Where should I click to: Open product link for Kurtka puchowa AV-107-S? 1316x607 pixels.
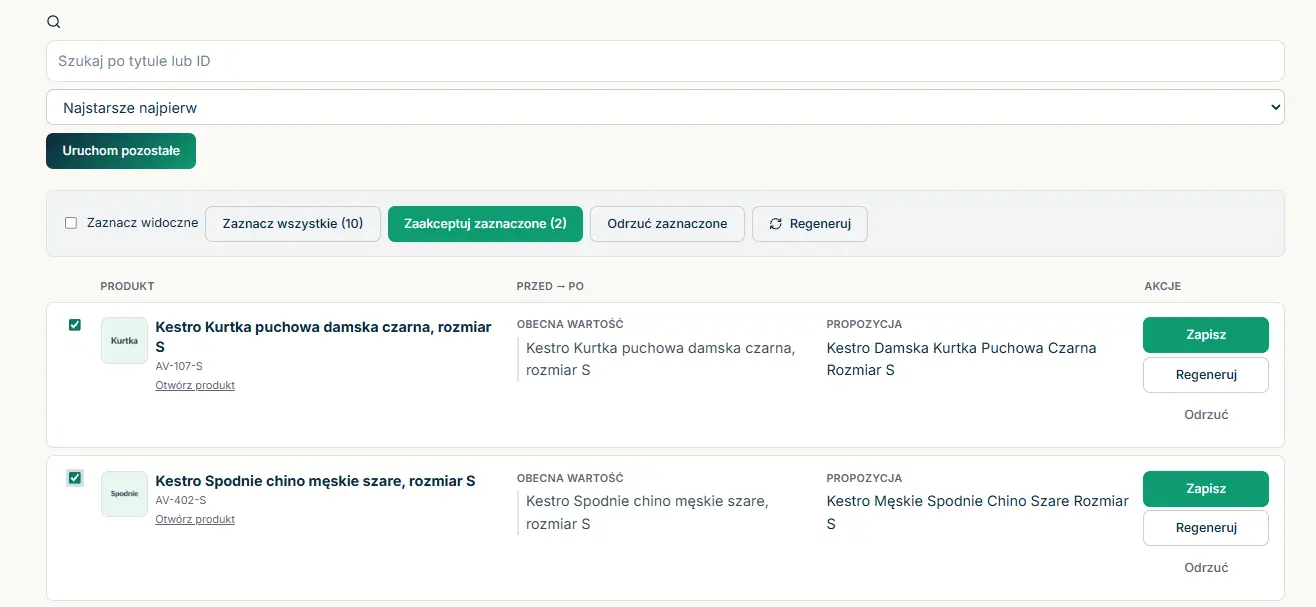[x=195, y=385]
